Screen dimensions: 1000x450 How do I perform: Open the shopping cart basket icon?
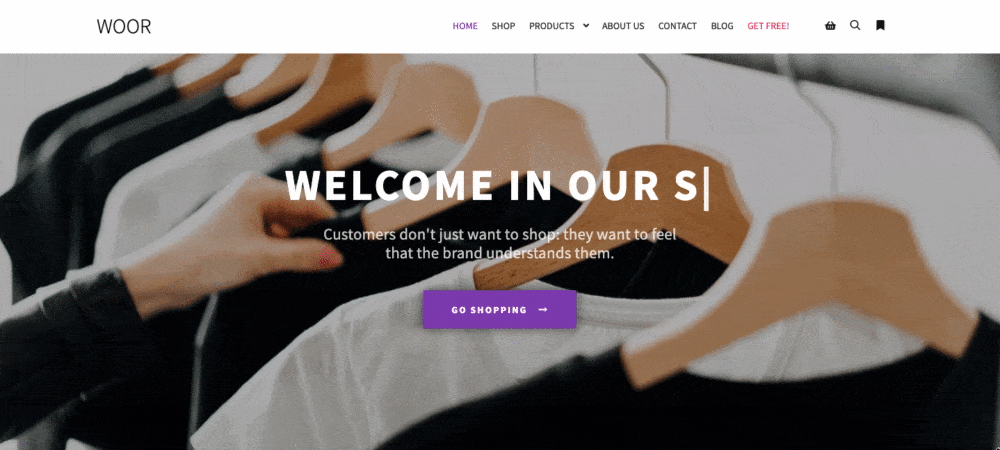tap(830, 25)
